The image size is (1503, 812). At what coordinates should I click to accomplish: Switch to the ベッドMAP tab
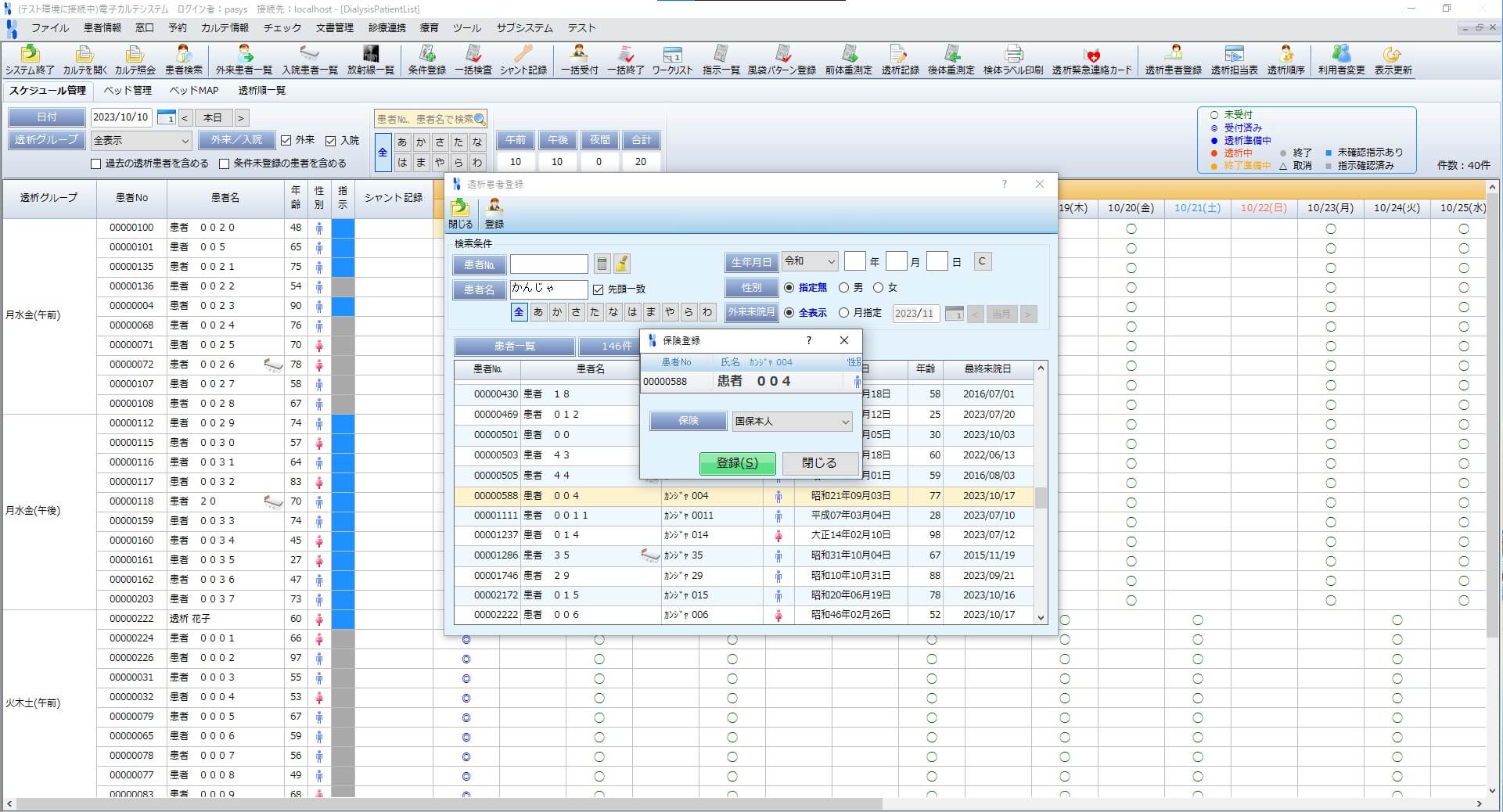194,90
